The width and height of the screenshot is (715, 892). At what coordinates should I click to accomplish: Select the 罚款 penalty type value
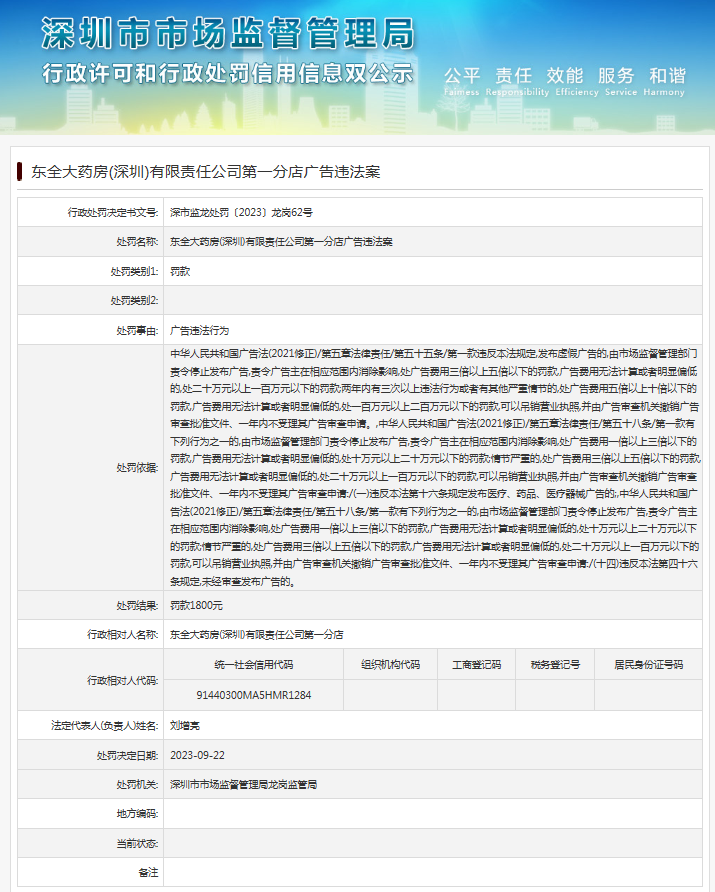click(180, 271)
